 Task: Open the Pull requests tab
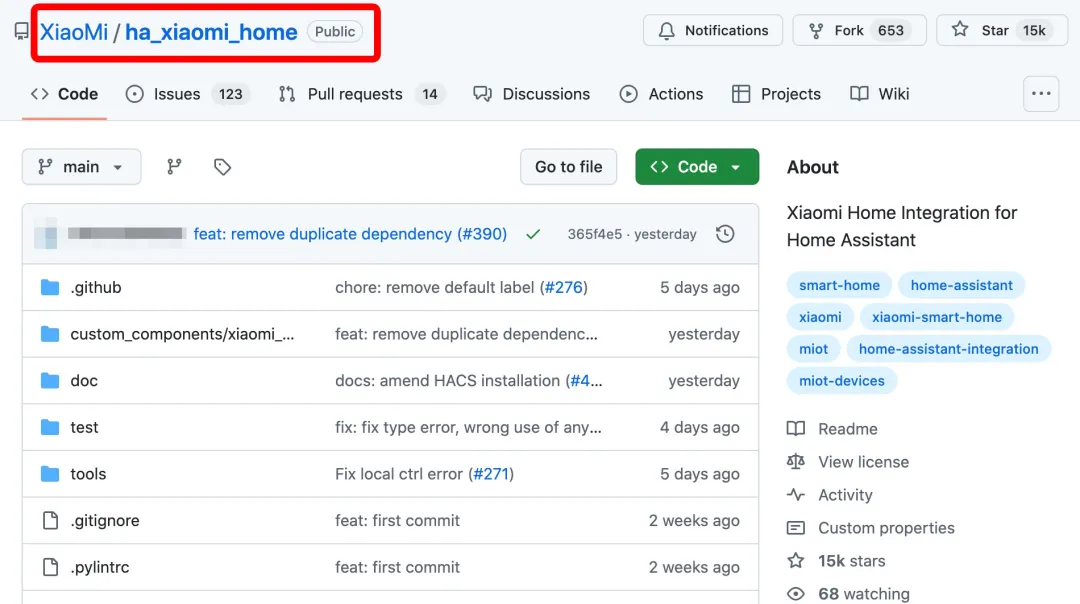362,94
